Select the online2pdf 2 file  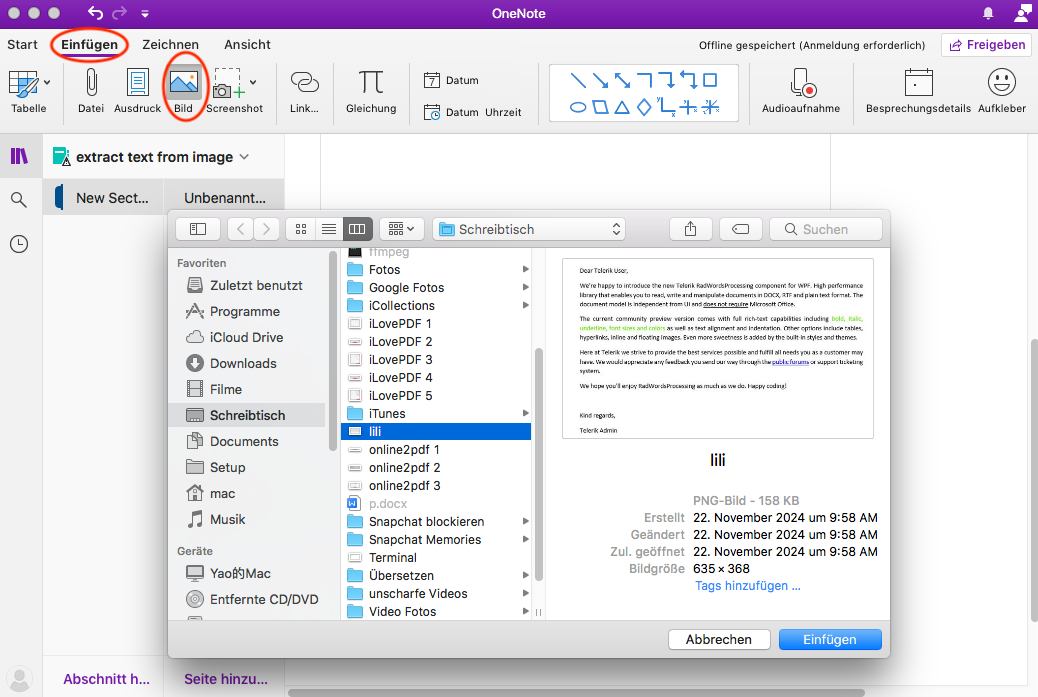click(436, 467)
